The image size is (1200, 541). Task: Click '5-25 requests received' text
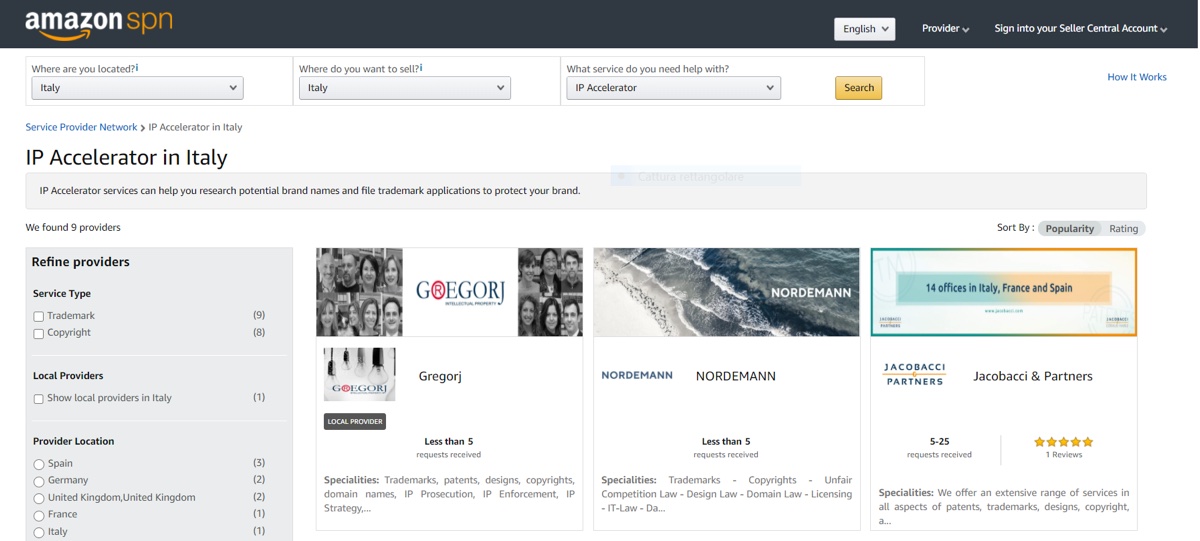(x=939, y=447)
